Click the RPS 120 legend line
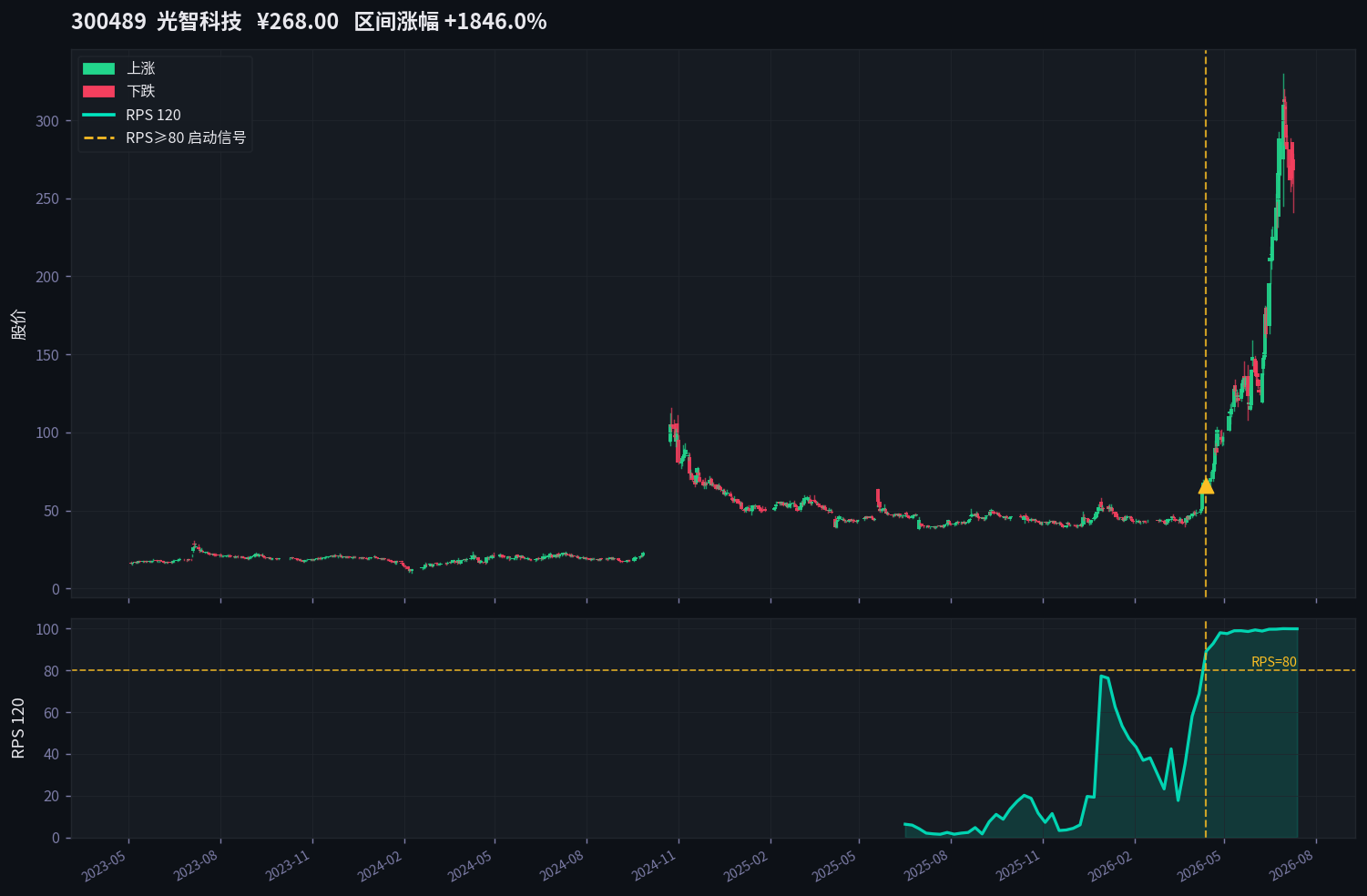 98,115
